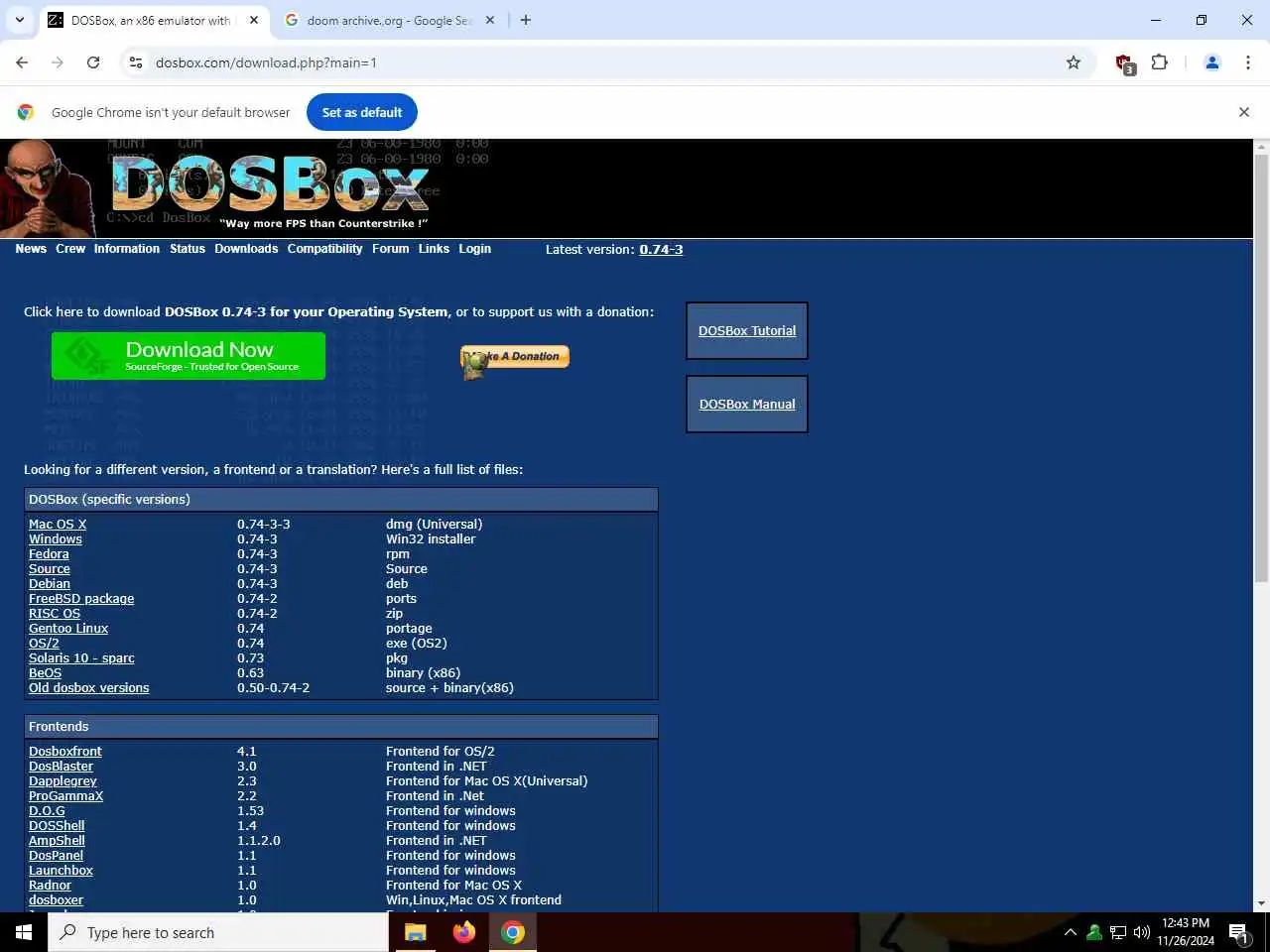Open the taskbar volume icon

click(x=1141, y=932)
